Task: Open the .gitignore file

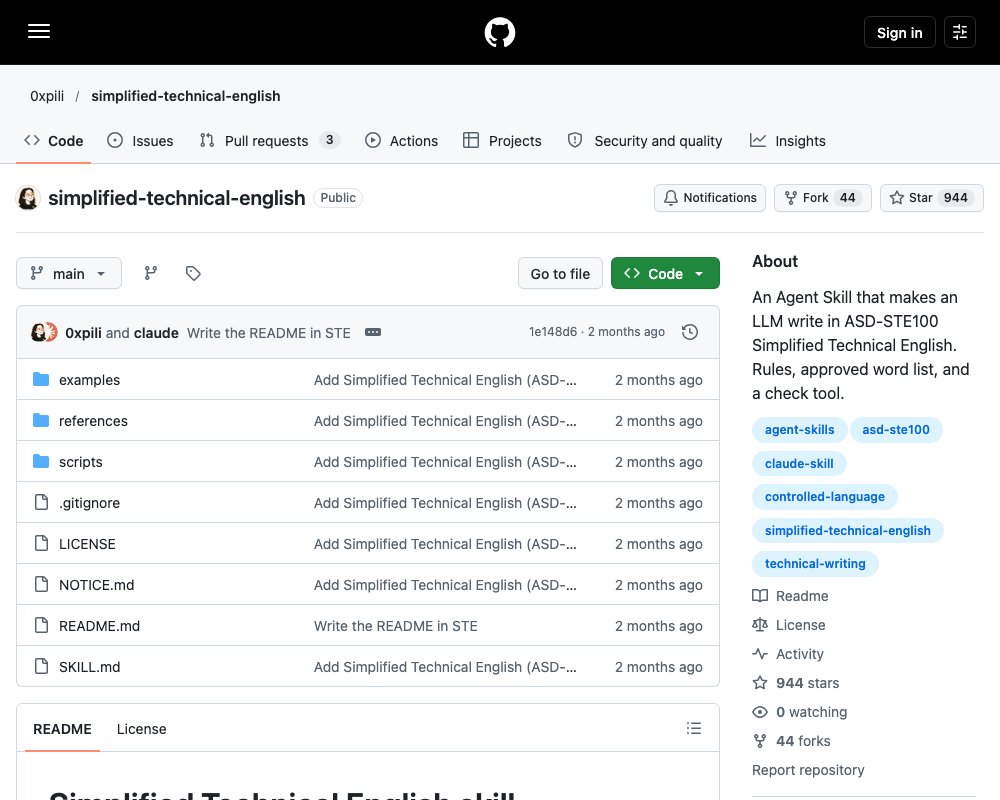Action: coord(89,503)
